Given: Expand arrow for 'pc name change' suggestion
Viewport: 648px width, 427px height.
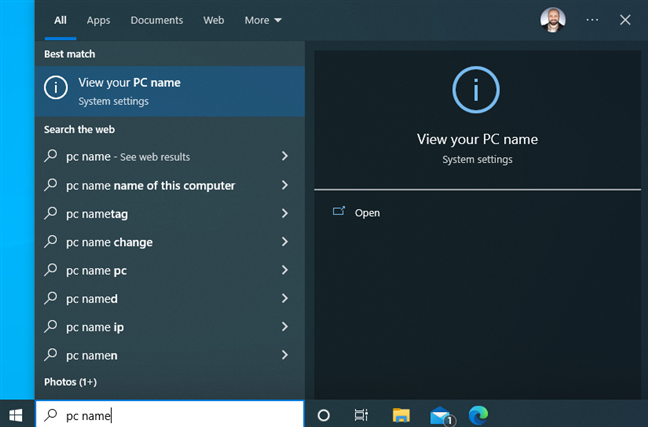Looking at the screenshot, I should [x=285, y=242].
